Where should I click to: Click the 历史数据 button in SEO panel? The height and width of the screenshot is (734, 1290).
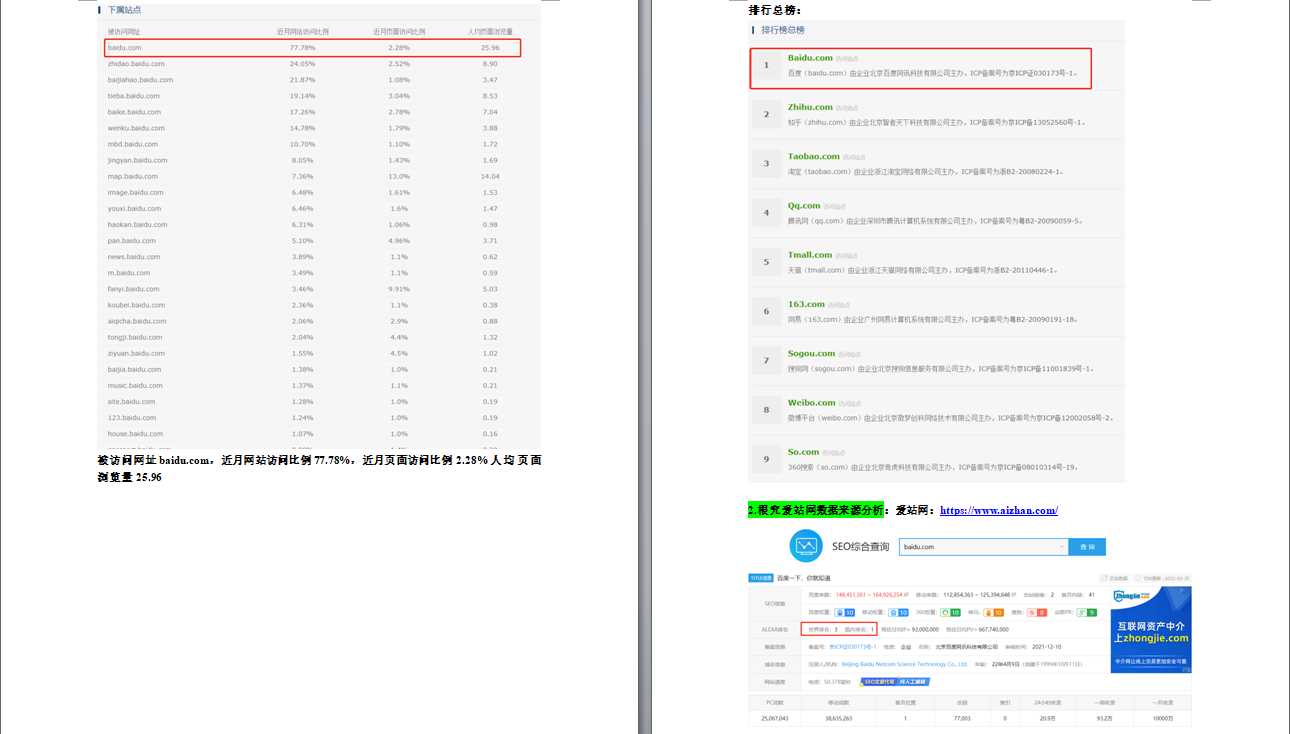tap(1116, 578)
